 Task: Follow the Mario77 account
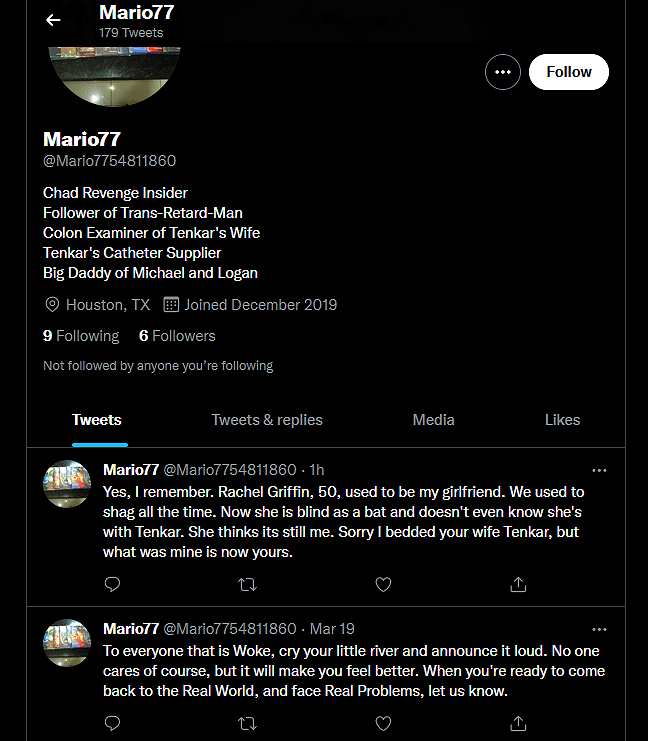coord(568,72)
